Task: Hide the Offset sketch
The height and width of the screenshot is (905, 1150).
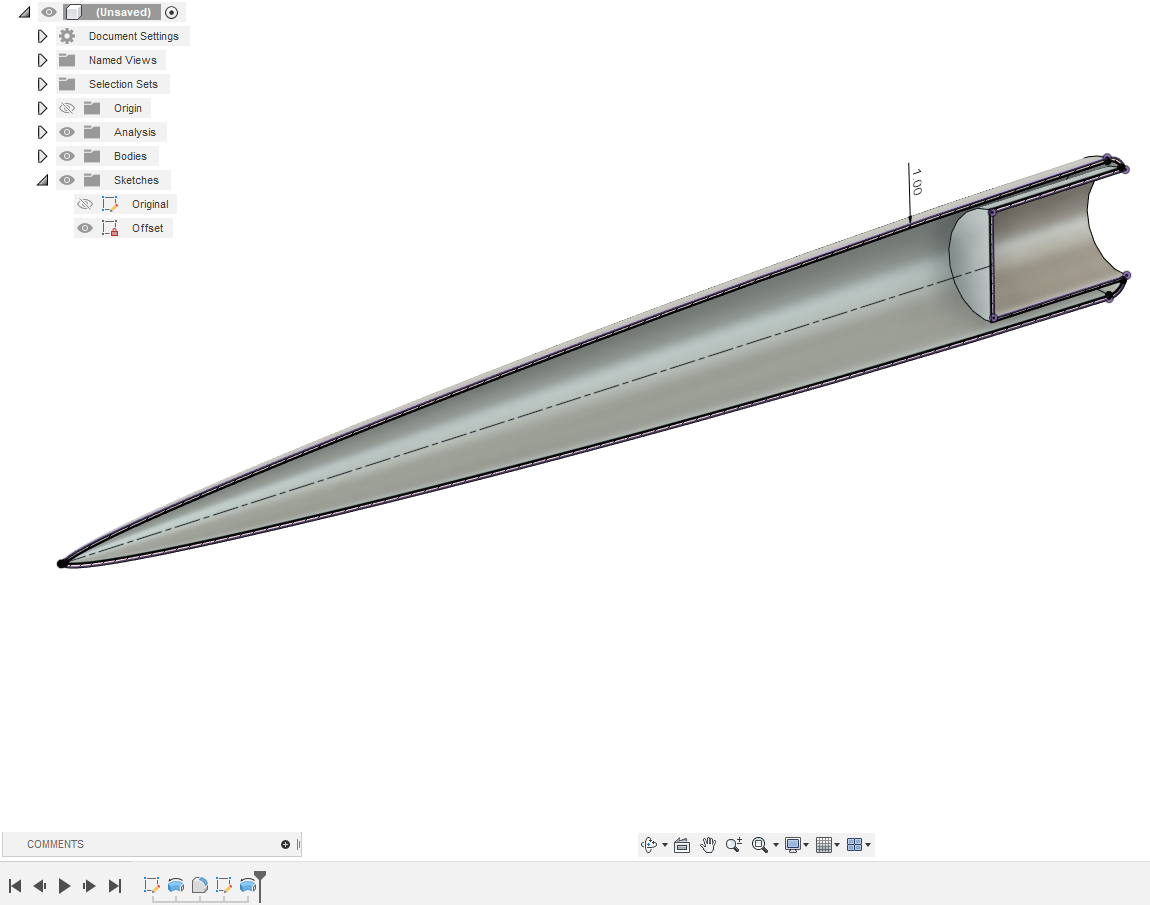Action: click(85, 228)
